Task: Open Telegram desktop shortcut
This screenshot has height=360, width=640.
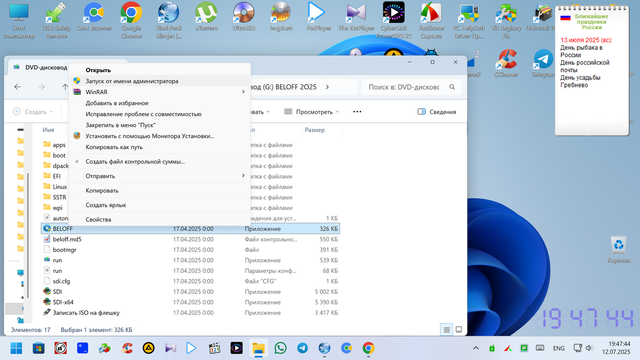Action: 543,63
